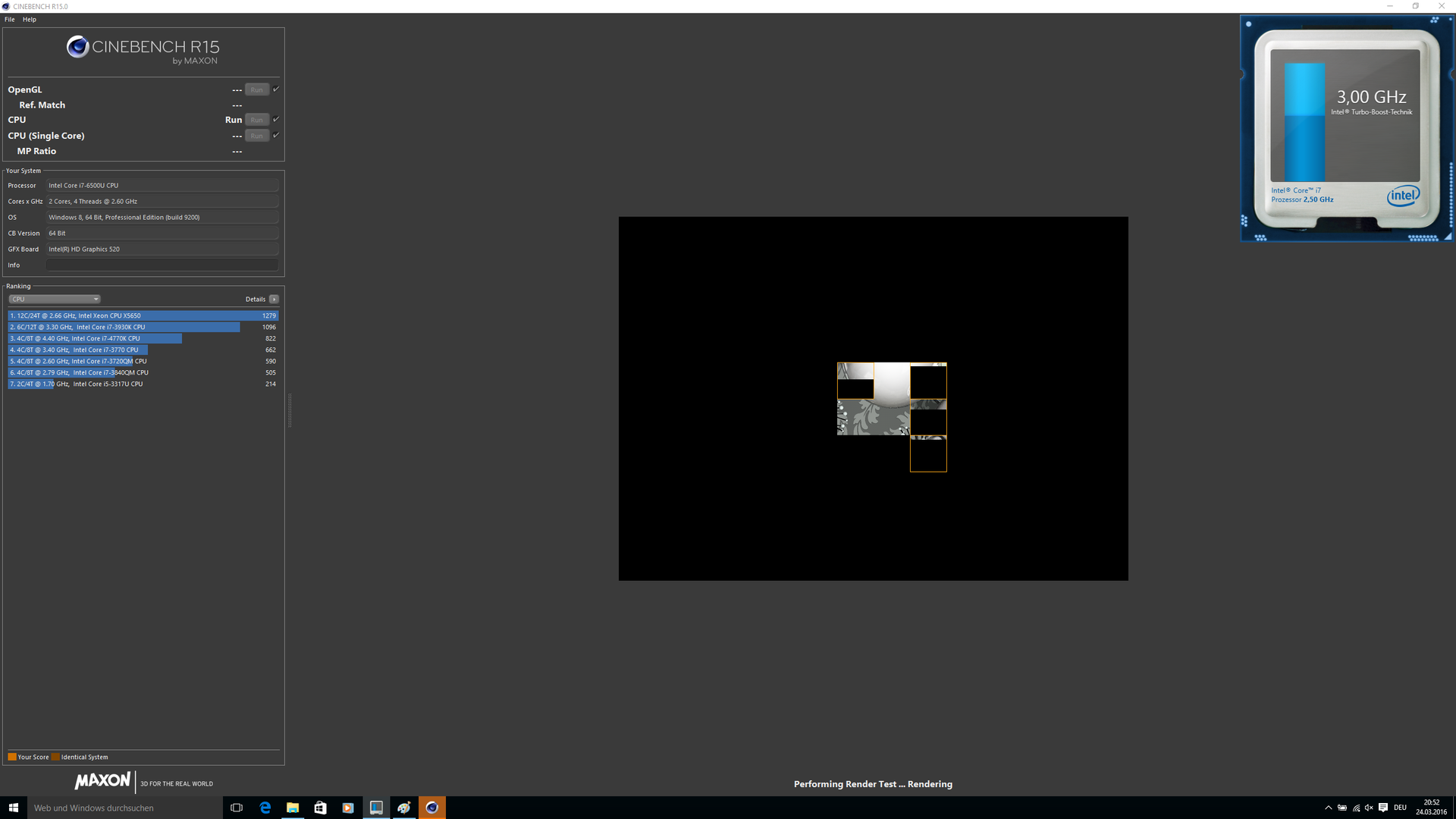Open File Explorer in taskbar
The width and height of the screenshot is (1456, 819).
click(x=293, y=808)
